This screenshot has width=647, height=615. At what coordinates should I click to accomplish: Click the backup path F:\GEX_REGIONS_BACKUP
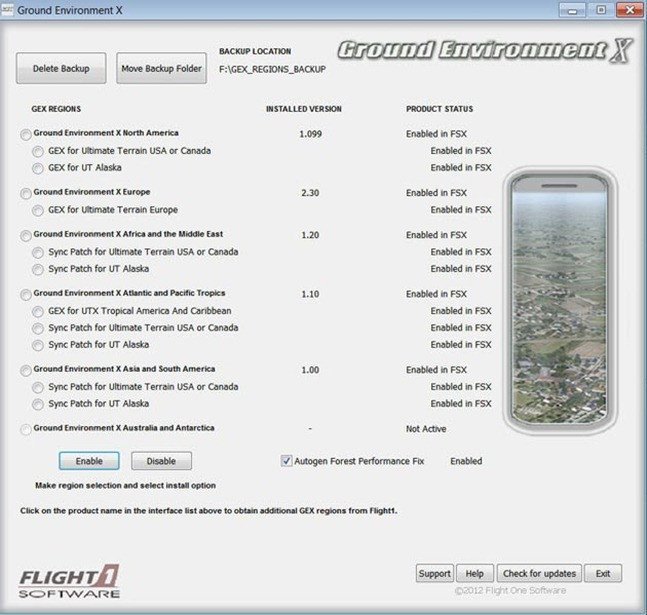272,69
